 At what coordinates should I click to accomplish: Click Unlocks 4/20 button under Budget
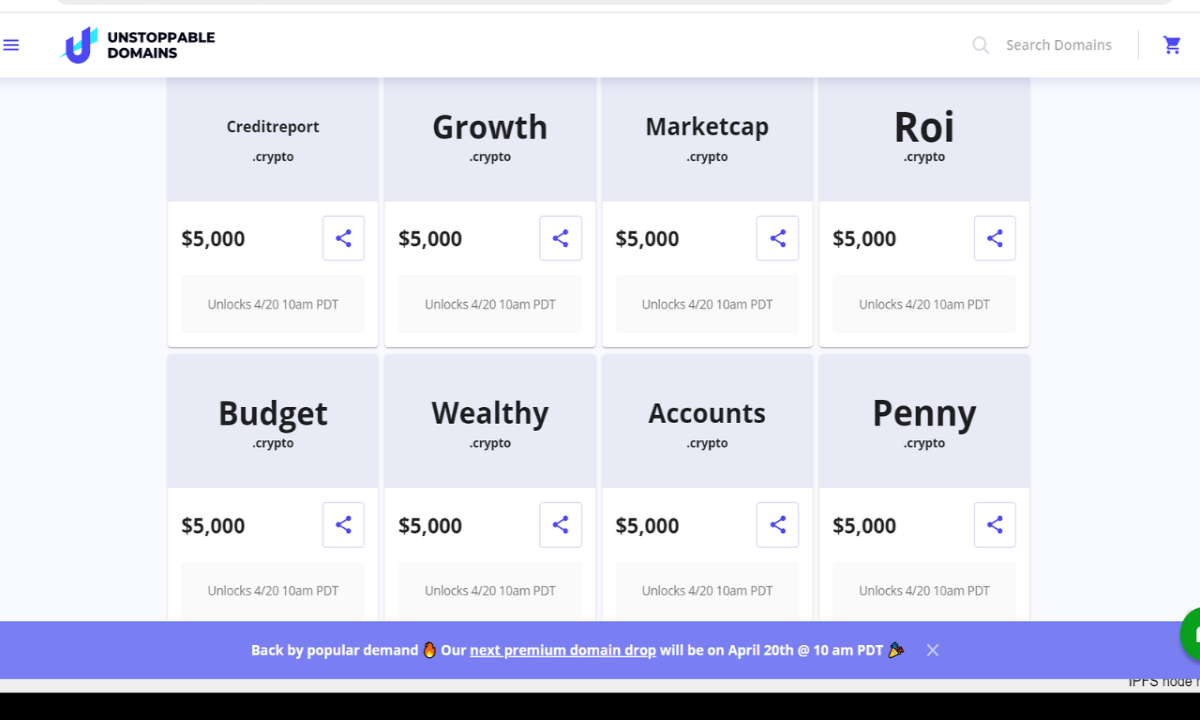tap(273, 591)
